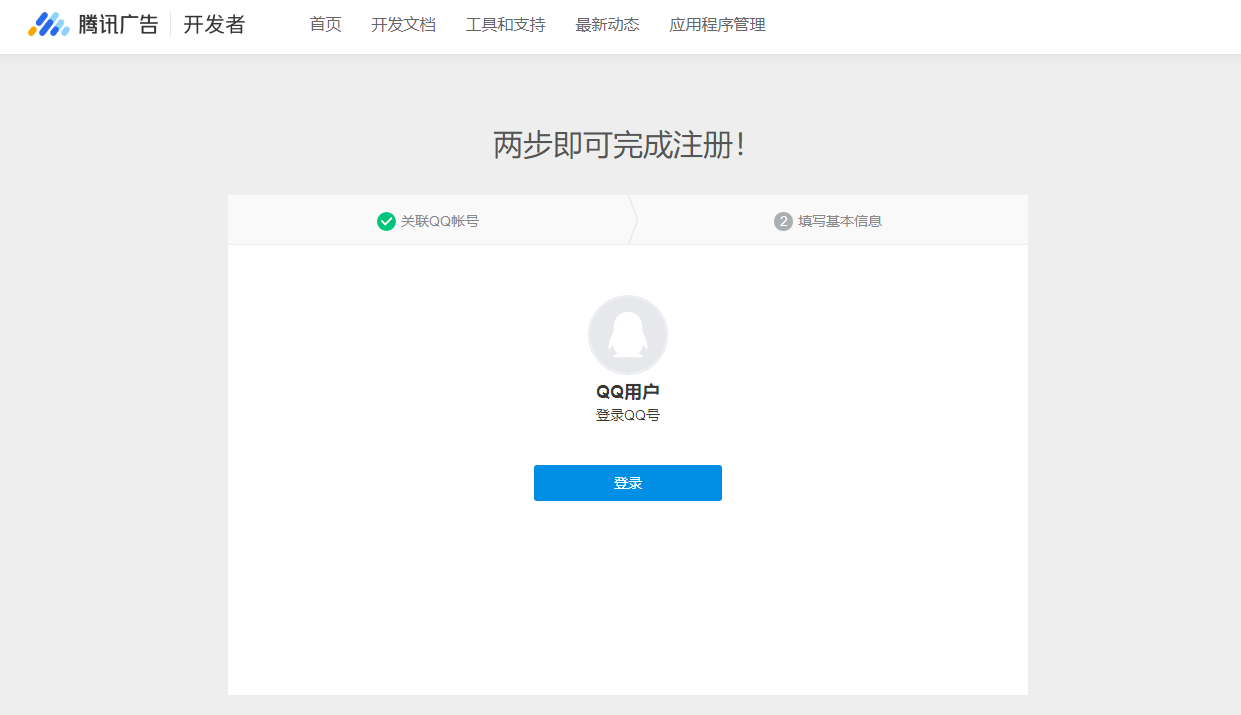Screen dimensions: 1241x715
Task: Click the blue 登录 button
Action: (628, 483)
